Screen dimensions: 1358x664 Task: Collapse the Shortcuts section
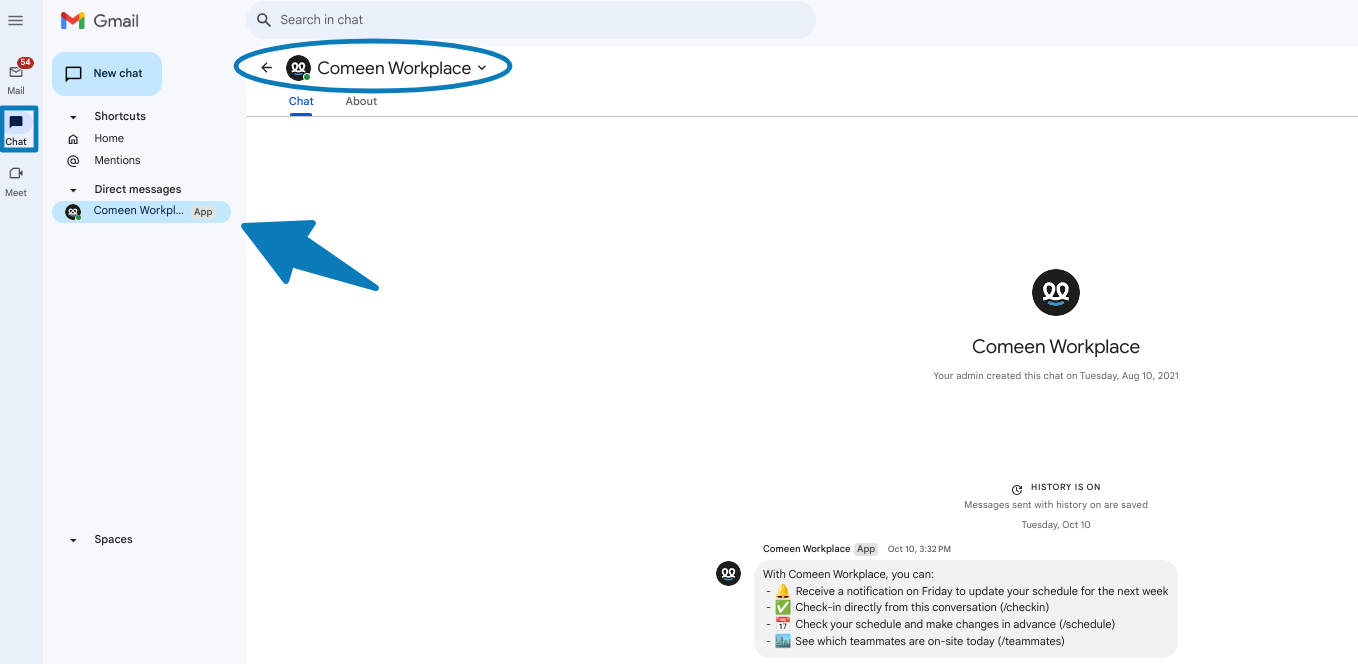(73, 117)
